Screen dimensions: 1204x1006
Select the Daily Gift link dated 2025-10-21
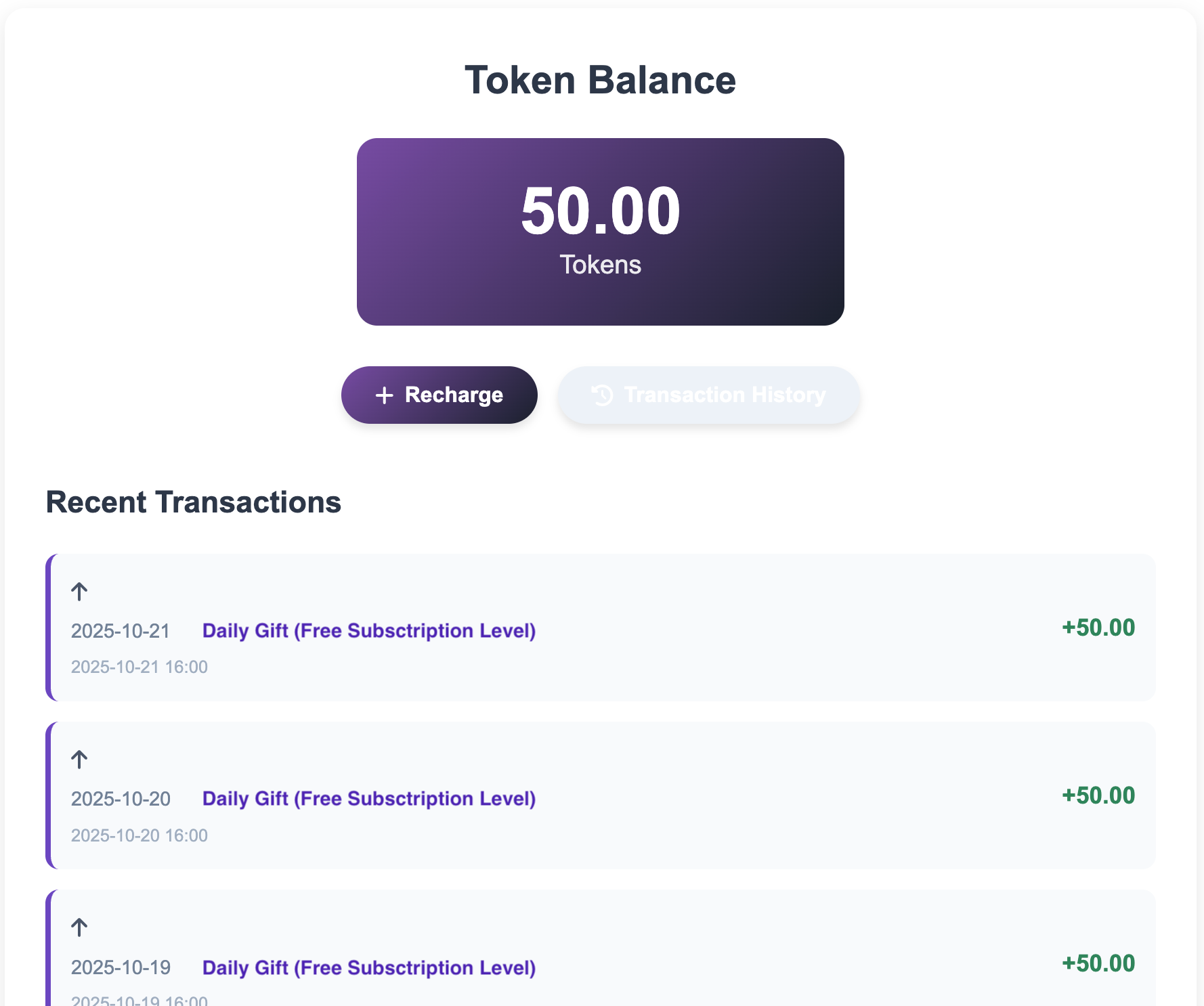[368, 630]
